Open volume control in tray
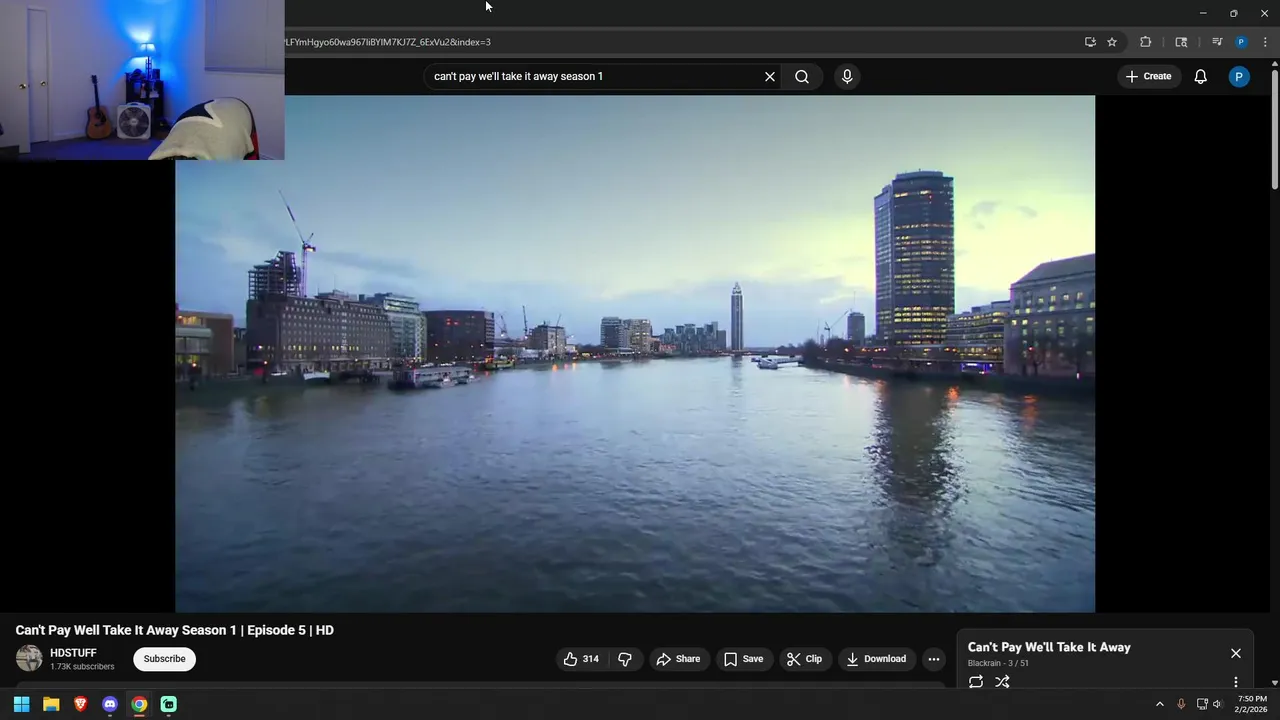Image resolution: width=1280 pixels, height=720 pixels. click(1217, 704)
